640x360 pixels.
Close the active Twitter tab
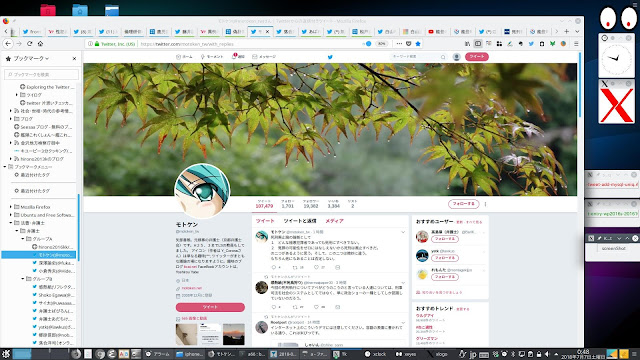pyautogui.click(x=267, y=31)
